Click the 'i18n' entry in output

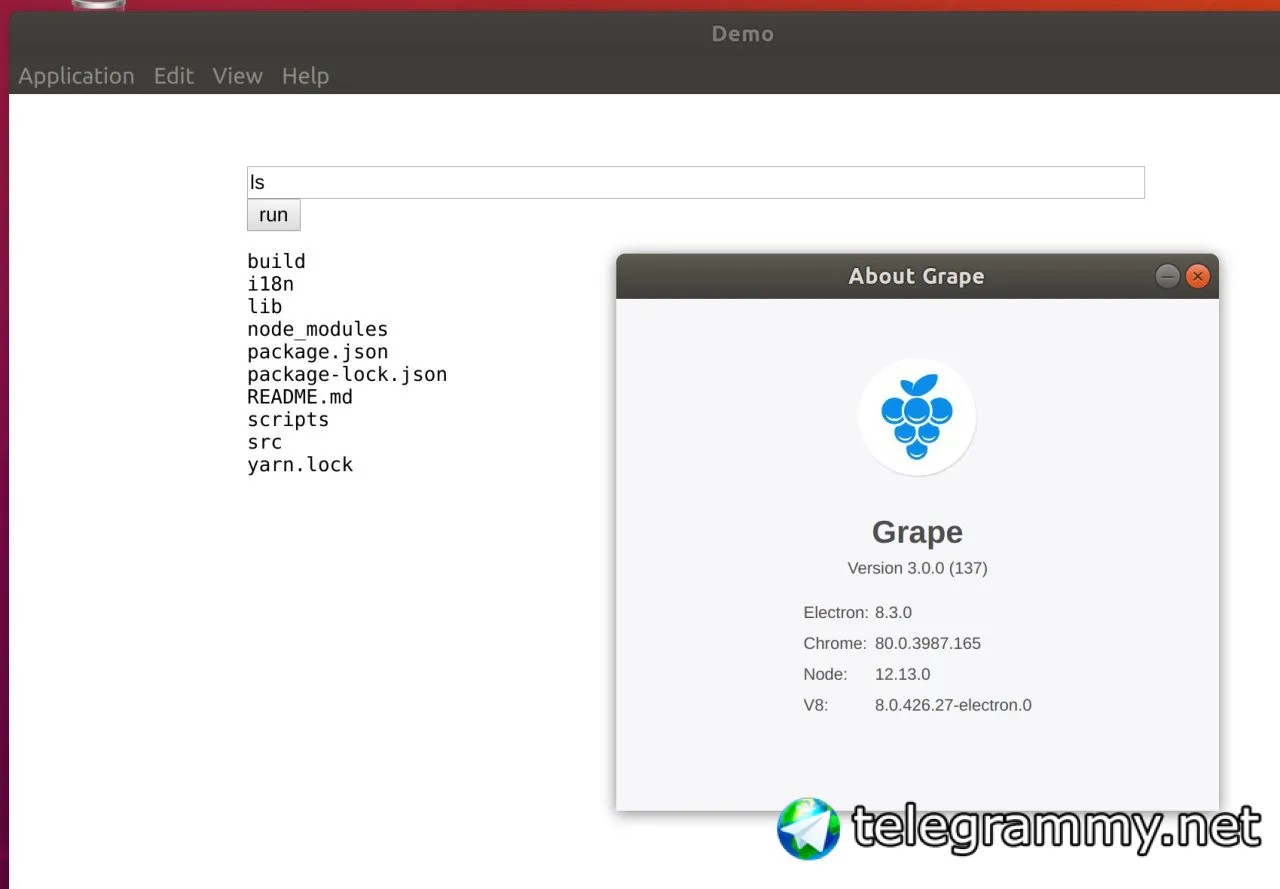(271, 284)
